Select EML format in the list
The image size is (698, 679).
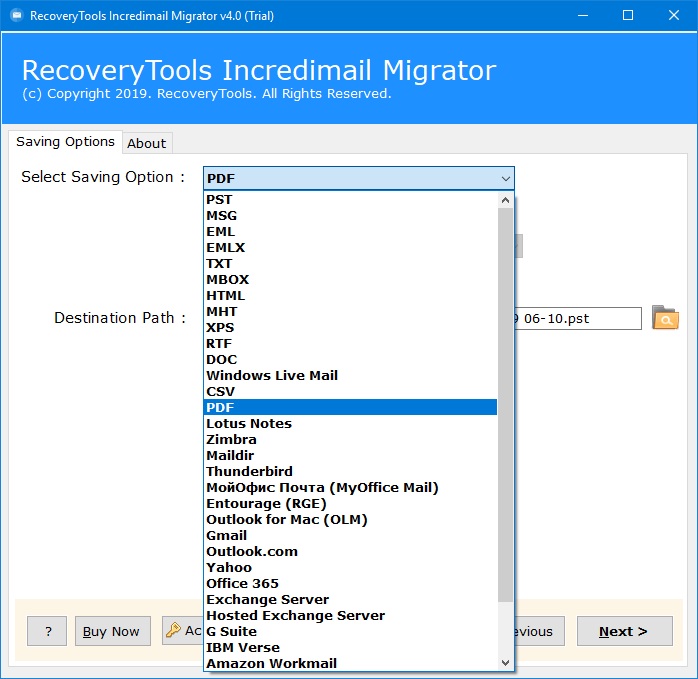[350, 232]
